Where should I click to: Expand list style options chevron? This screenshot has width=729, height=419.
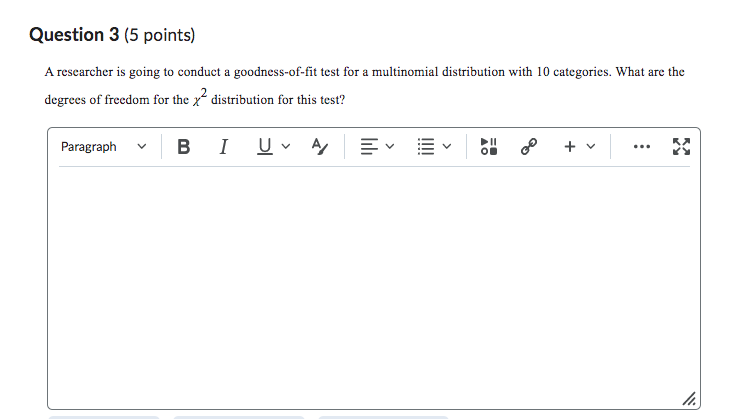[447, 146]
